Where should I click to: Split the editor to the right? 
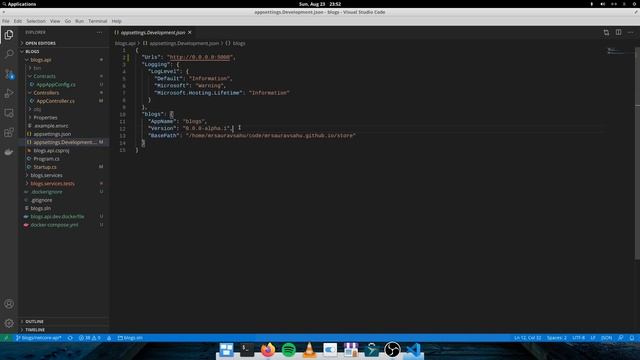tap(618, 32)
